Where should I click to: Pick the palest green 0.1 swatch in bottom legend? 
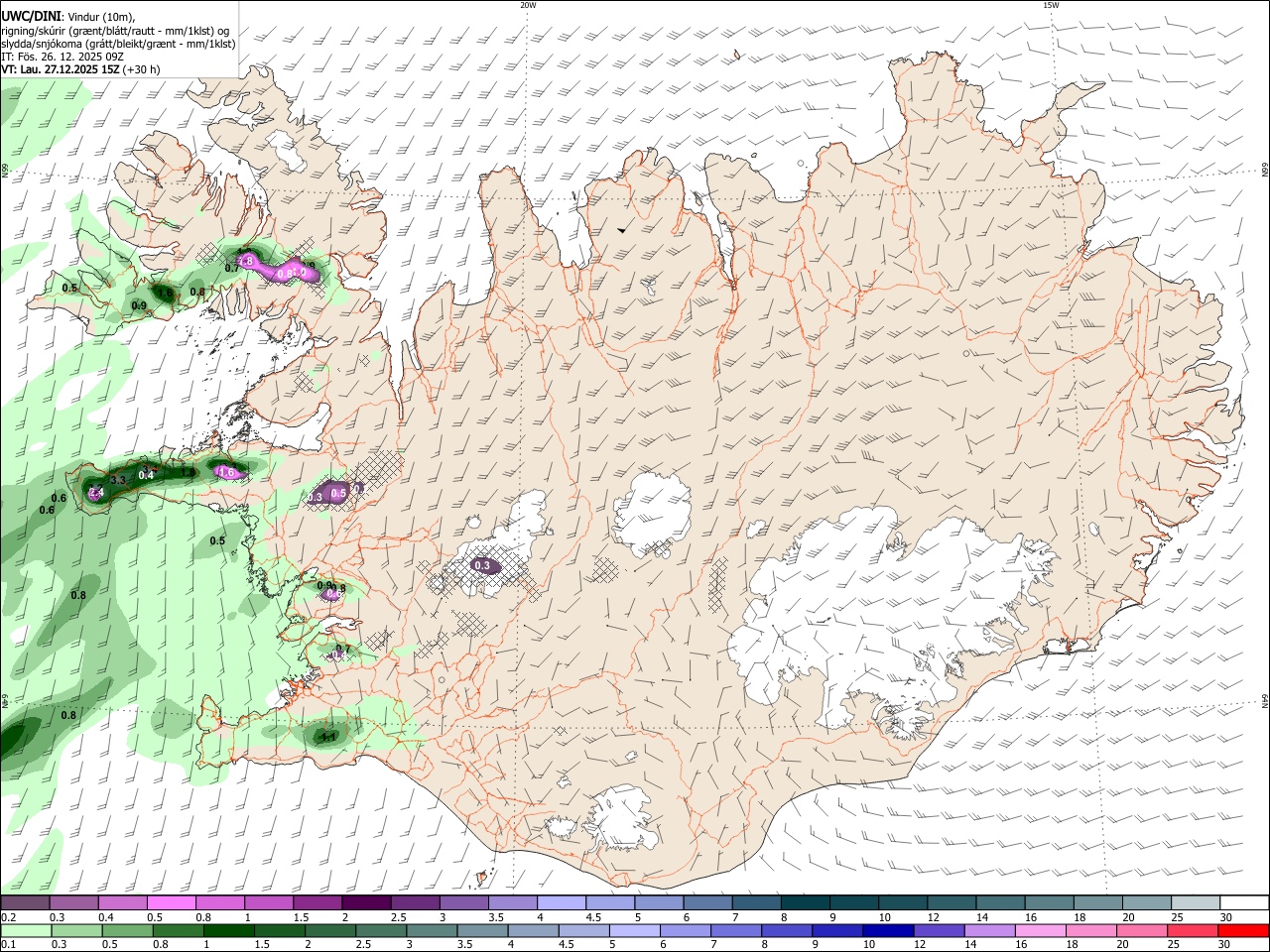click(x=26, y=931)
